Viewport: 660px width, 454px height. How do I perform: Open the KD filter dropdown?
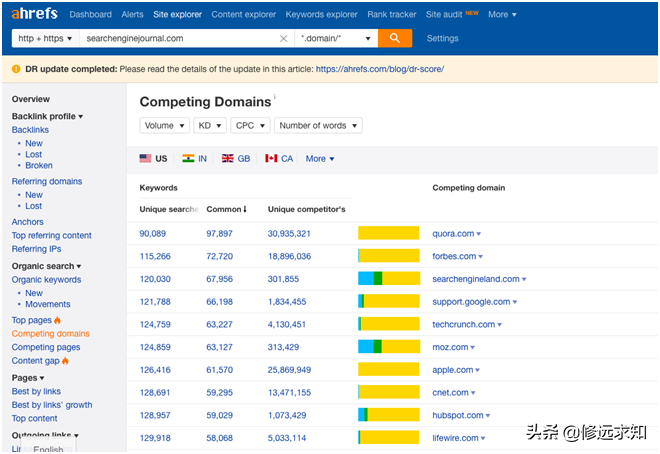210,125
